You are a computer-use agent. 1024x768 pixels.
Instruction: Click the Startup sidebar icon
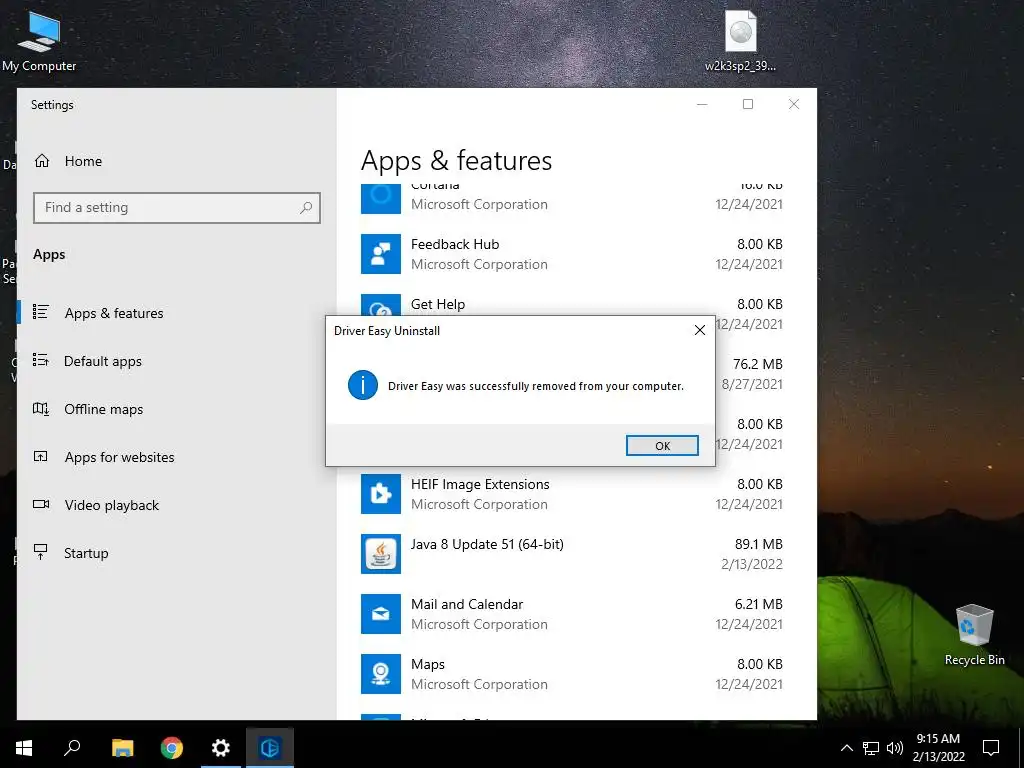coord(40,552)
